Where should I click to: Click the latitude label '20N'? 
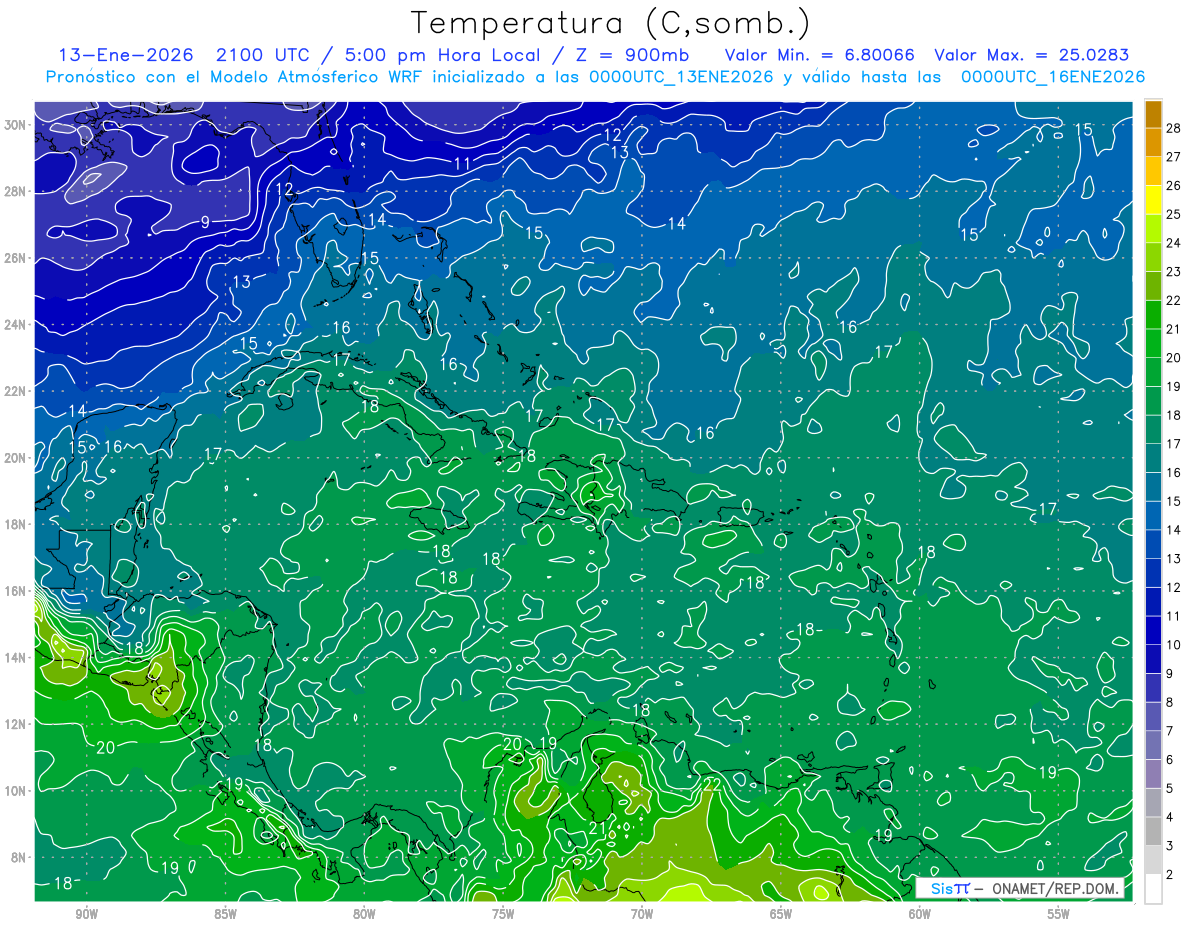click(x=15, y=457)
